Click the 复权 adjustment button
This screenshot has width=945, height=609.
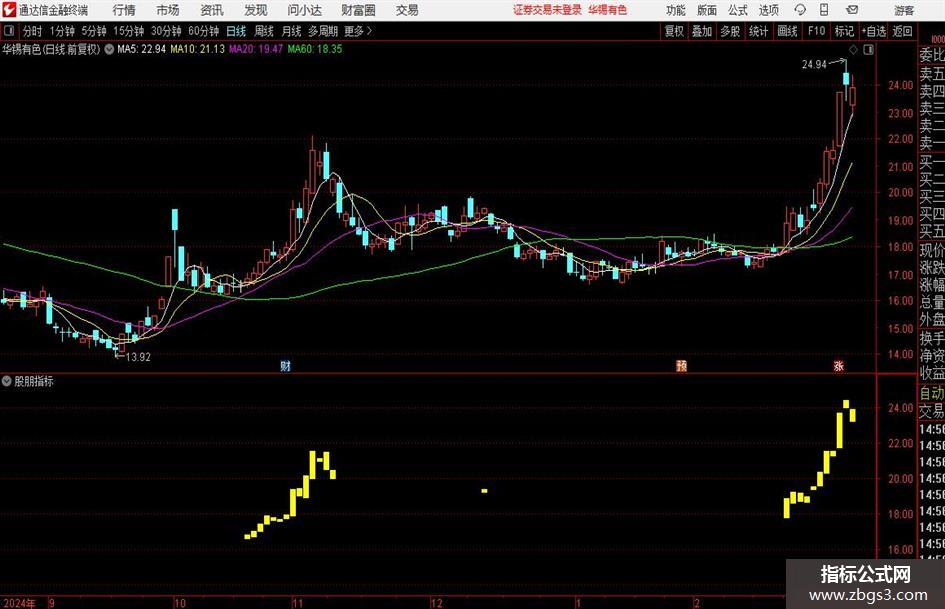coord(674,31)
